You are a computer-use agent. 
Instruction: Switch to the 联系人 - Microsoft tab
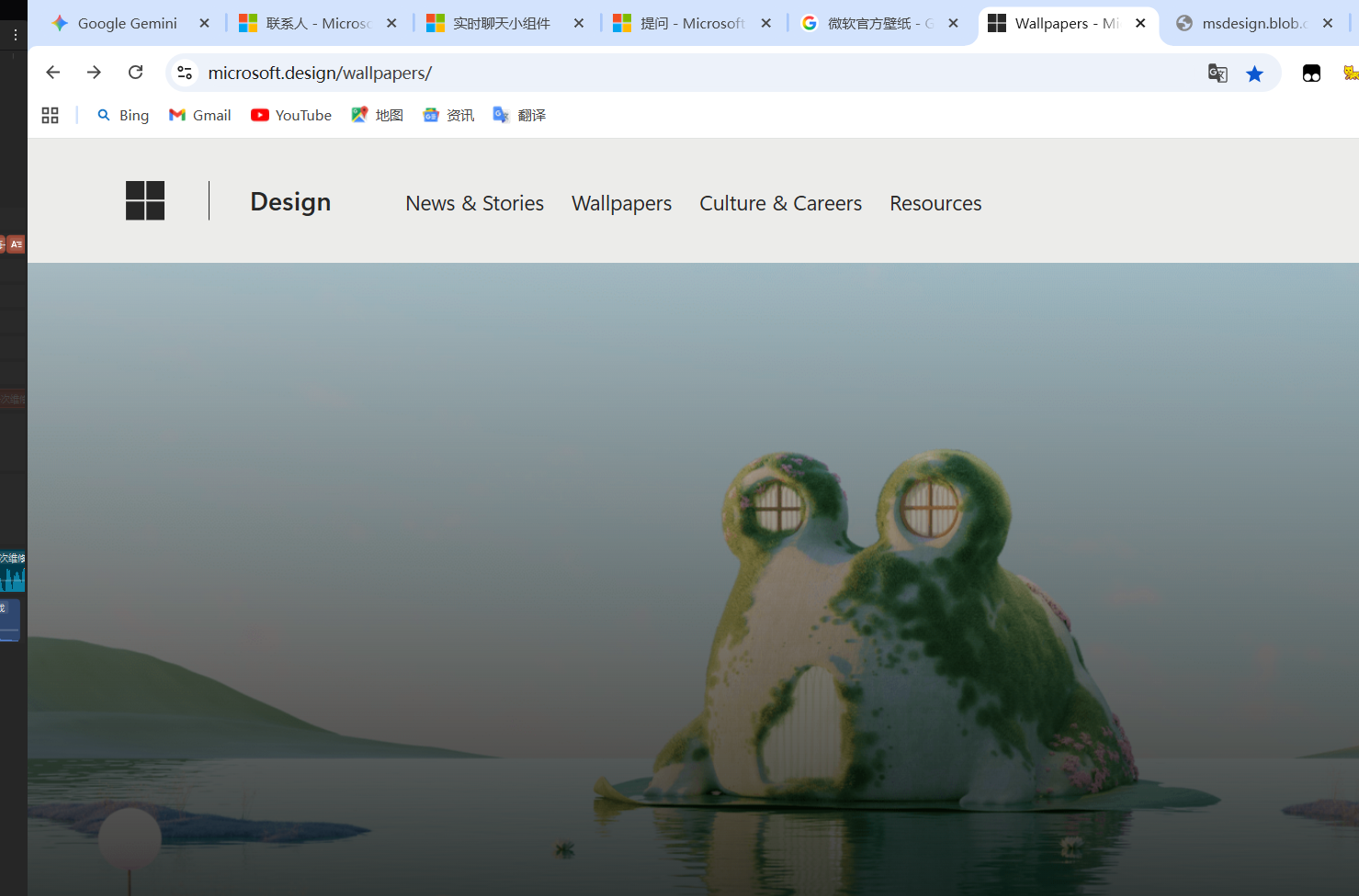[319, 23]
